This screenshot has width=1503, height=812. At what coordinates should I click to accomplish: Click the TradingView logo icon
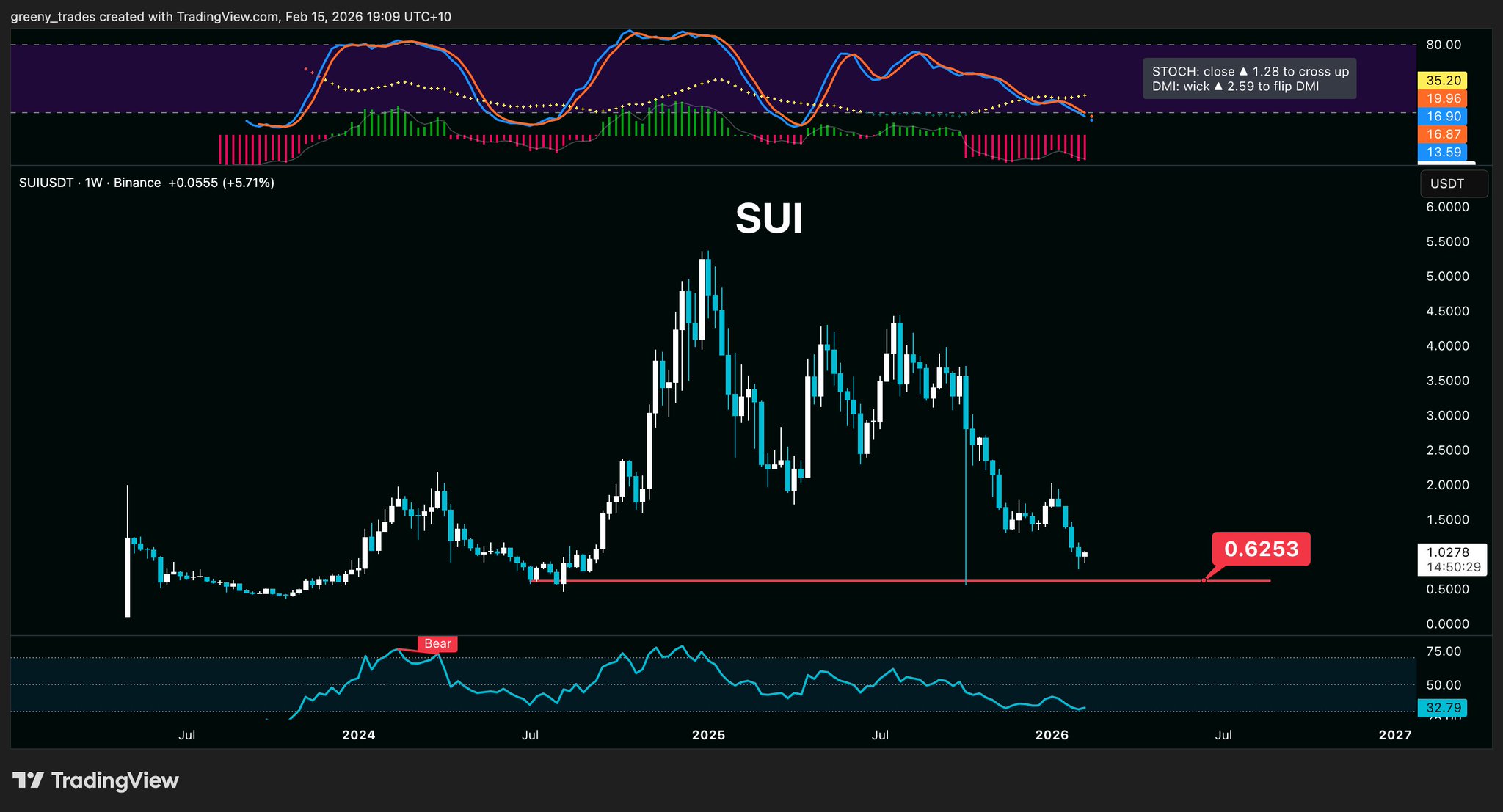pyautogui.click(x=29, y=780)
